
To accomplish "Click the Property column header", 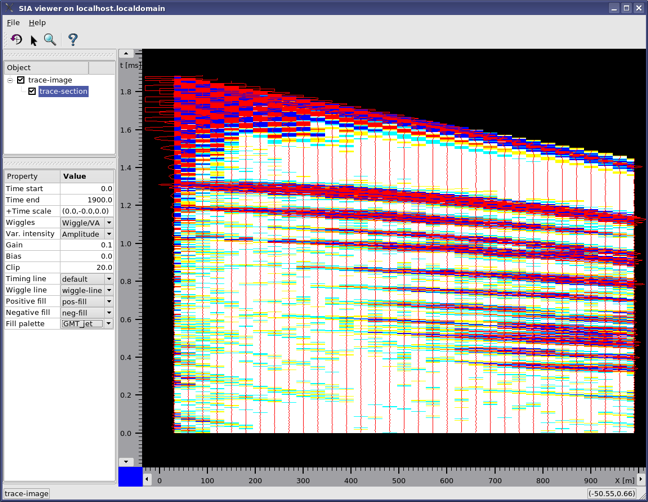I will click(x=31, y=176).
